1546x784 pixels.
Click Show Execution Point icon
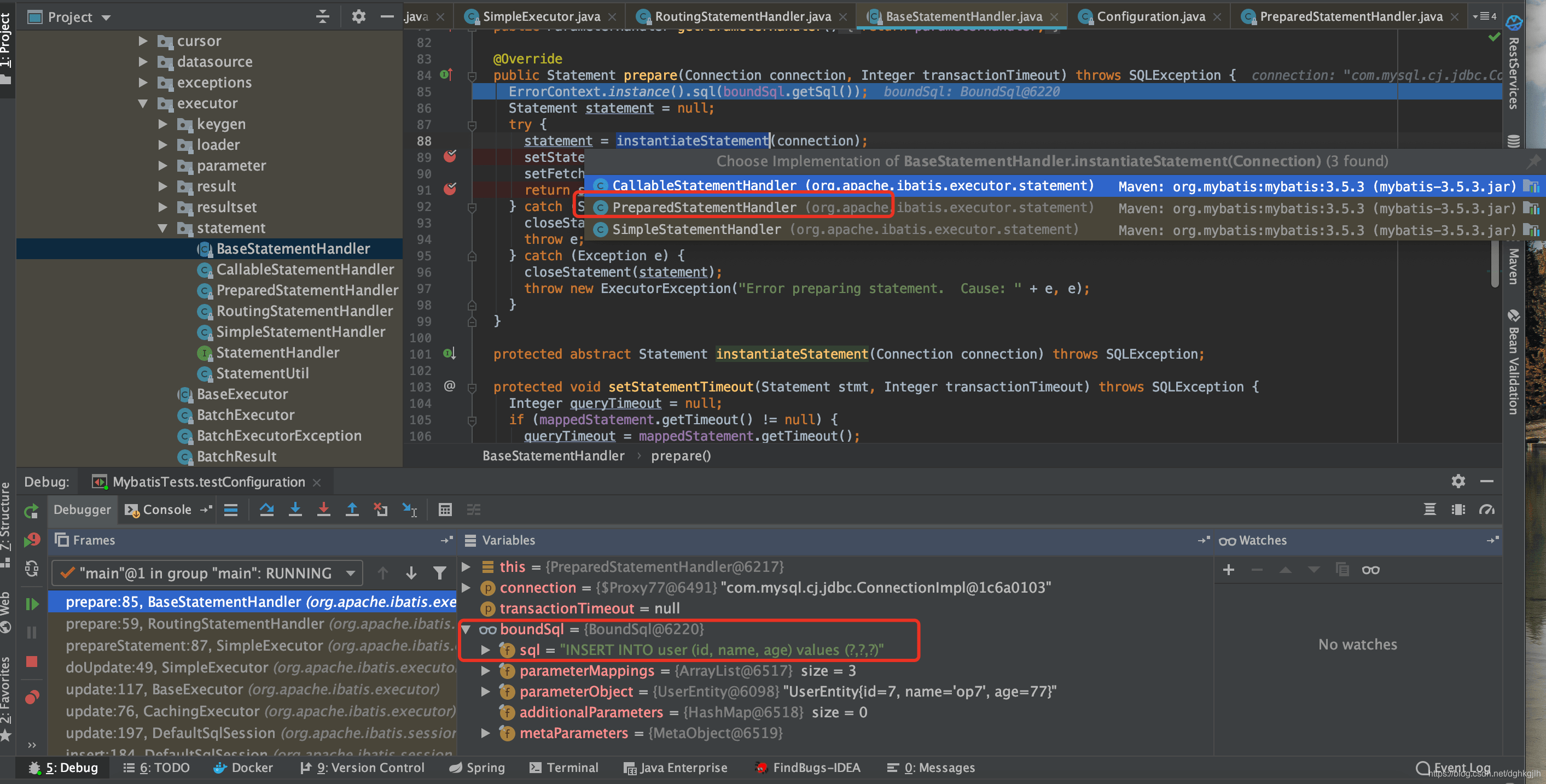230,510
